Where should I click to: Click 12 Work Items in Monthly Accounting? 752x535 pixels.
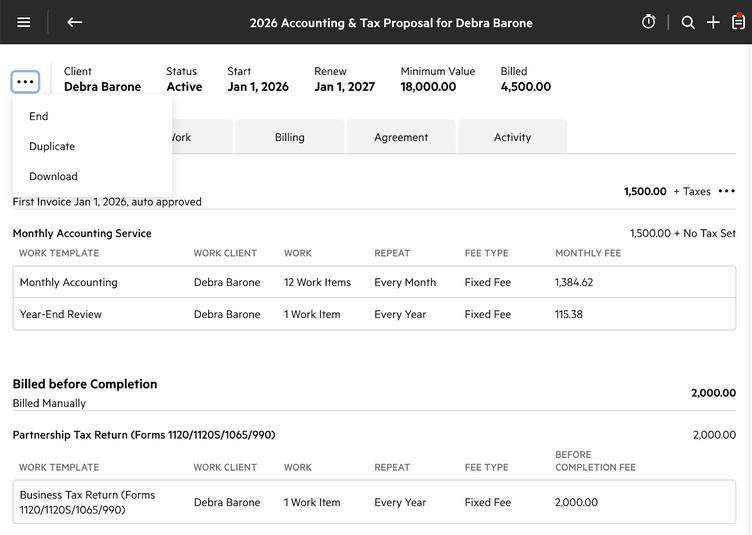[317, 282]
